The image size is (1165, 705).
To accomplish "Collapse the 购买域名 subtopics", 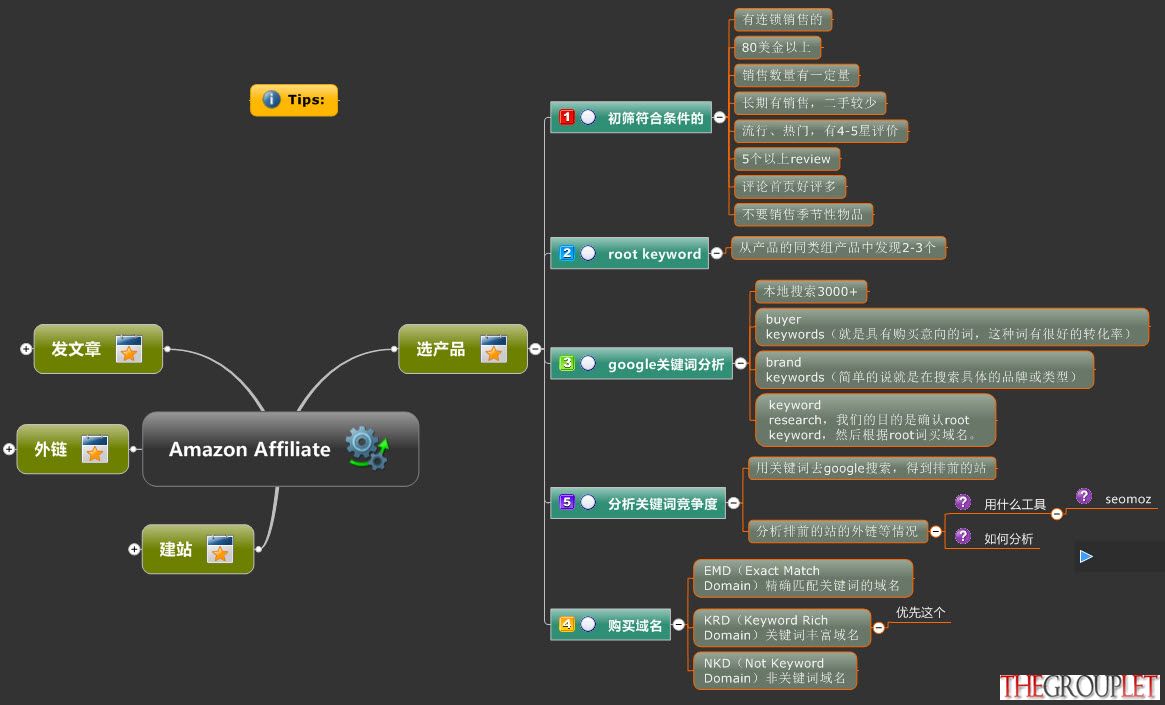I will 678,625.
